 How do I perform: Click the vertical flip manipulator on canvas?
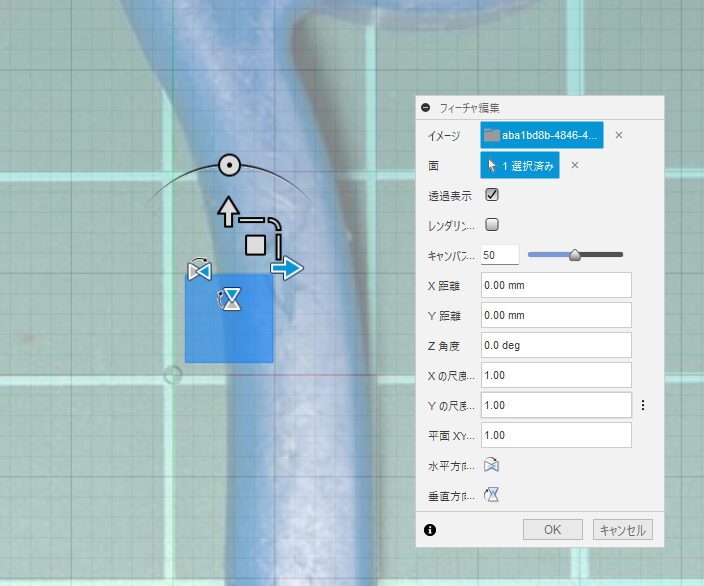tap(232, 299)
